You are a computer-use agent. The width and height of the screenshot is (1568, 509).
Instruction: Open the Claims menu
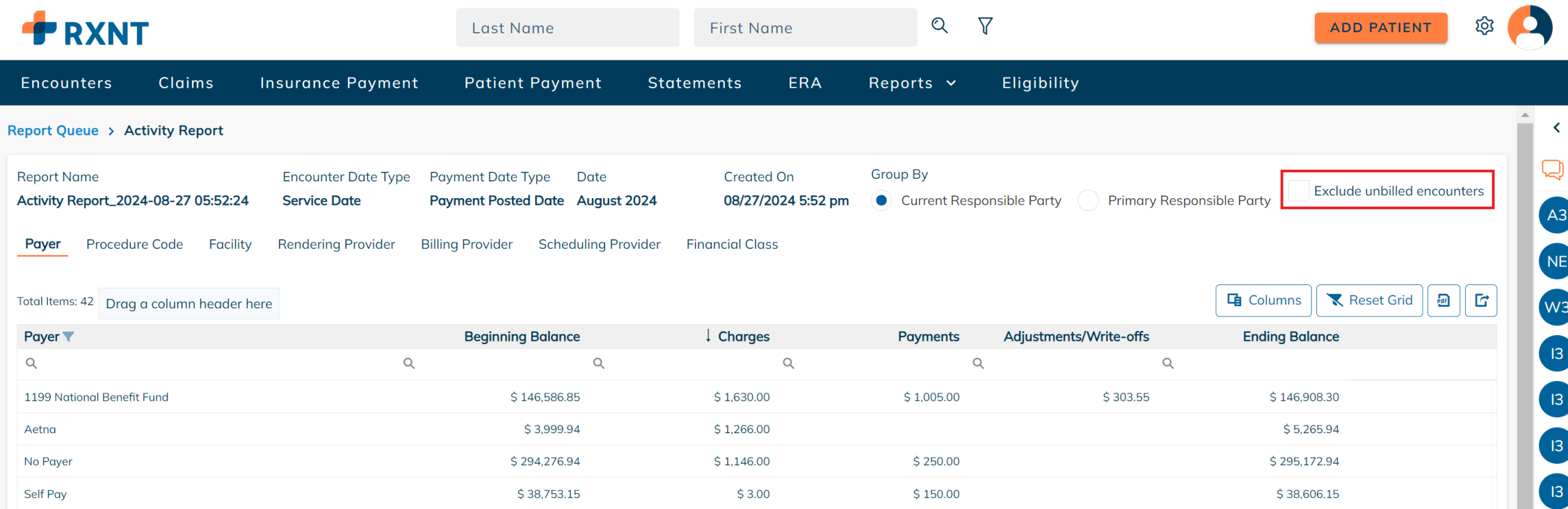(186, 83)
